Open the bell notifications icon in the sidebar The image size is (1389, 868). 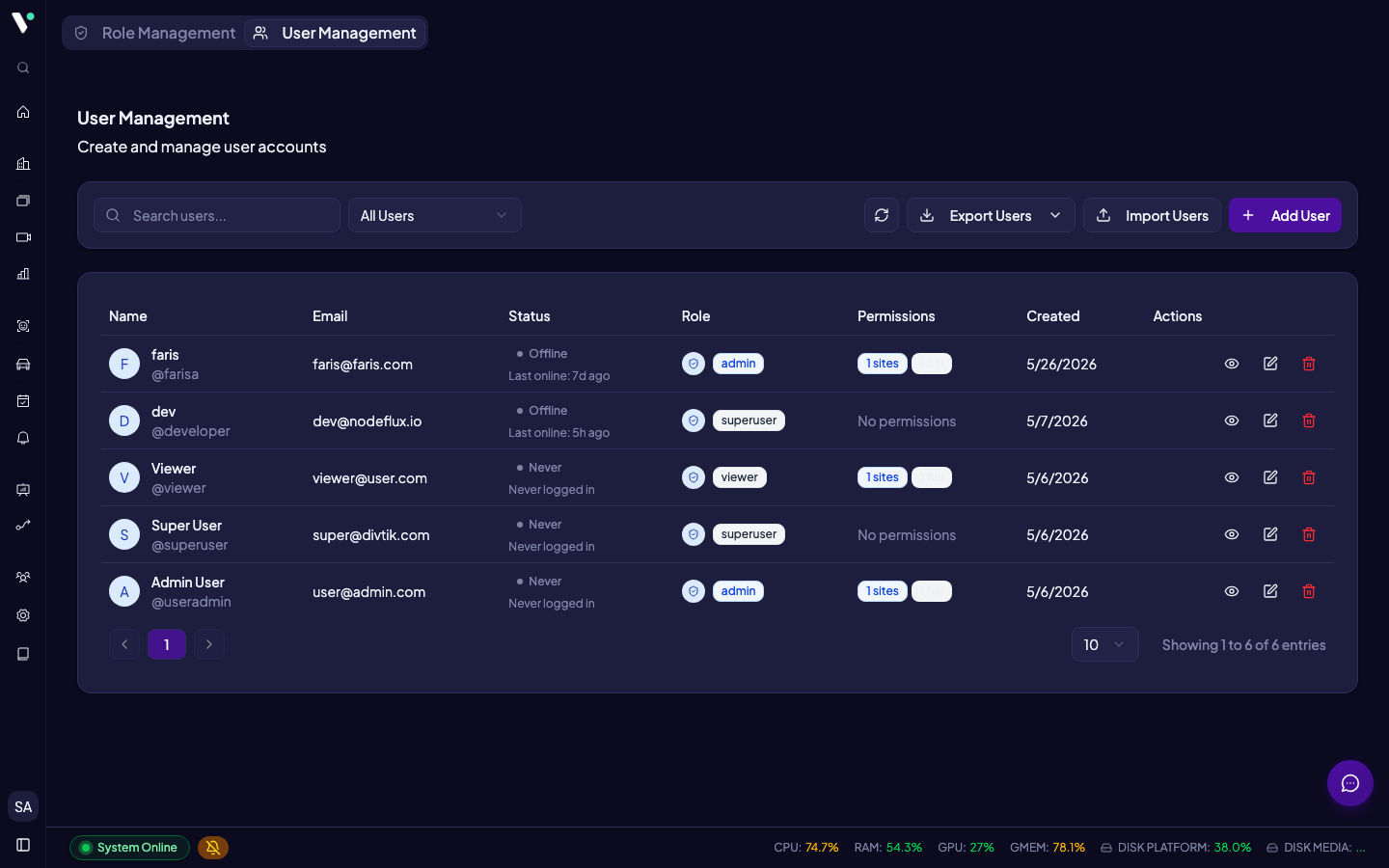click(x=23, y=438)
